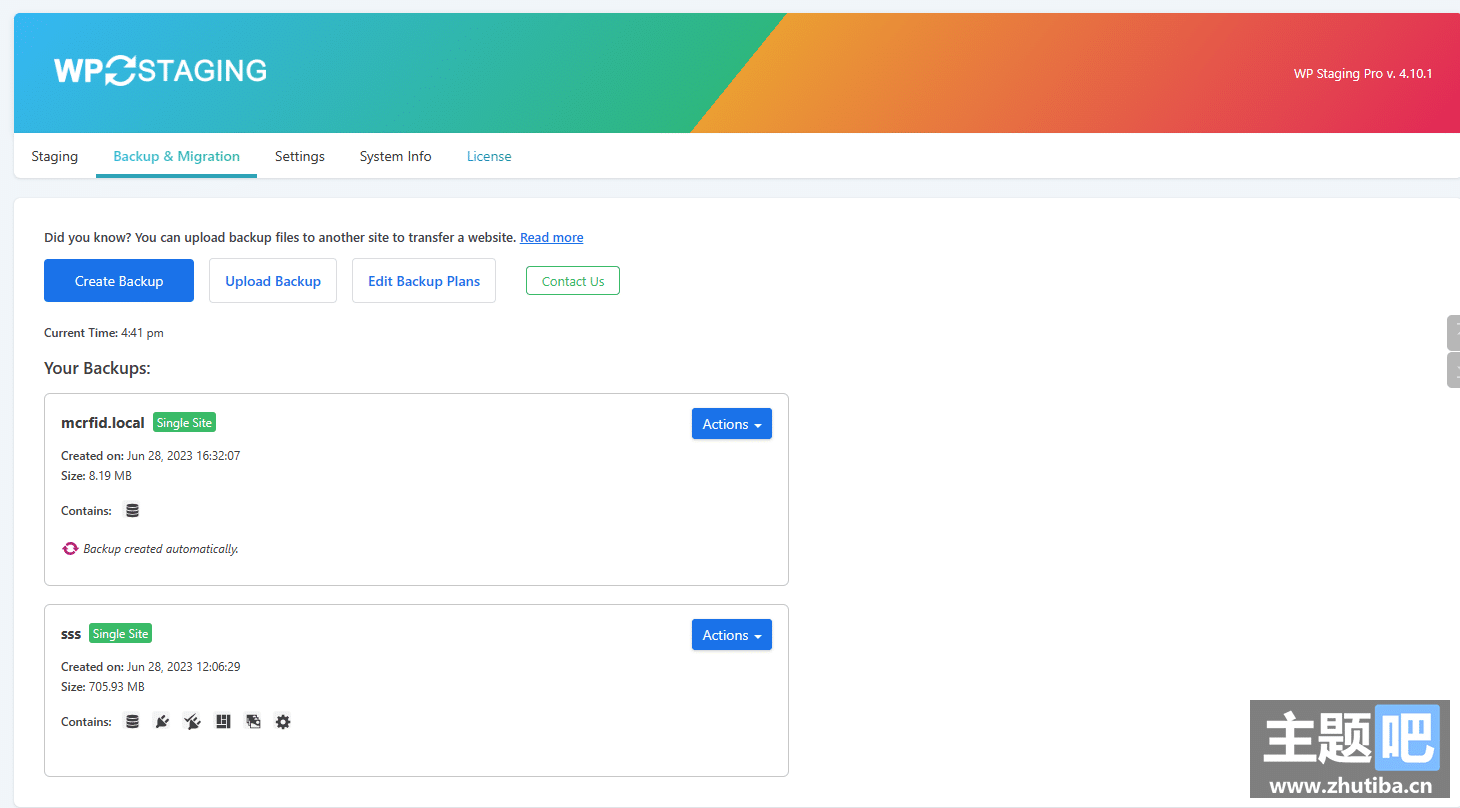Screen dimensions: 1460x808
Task: Click the WP Staging logo
Action: click(x=160, y=70)
